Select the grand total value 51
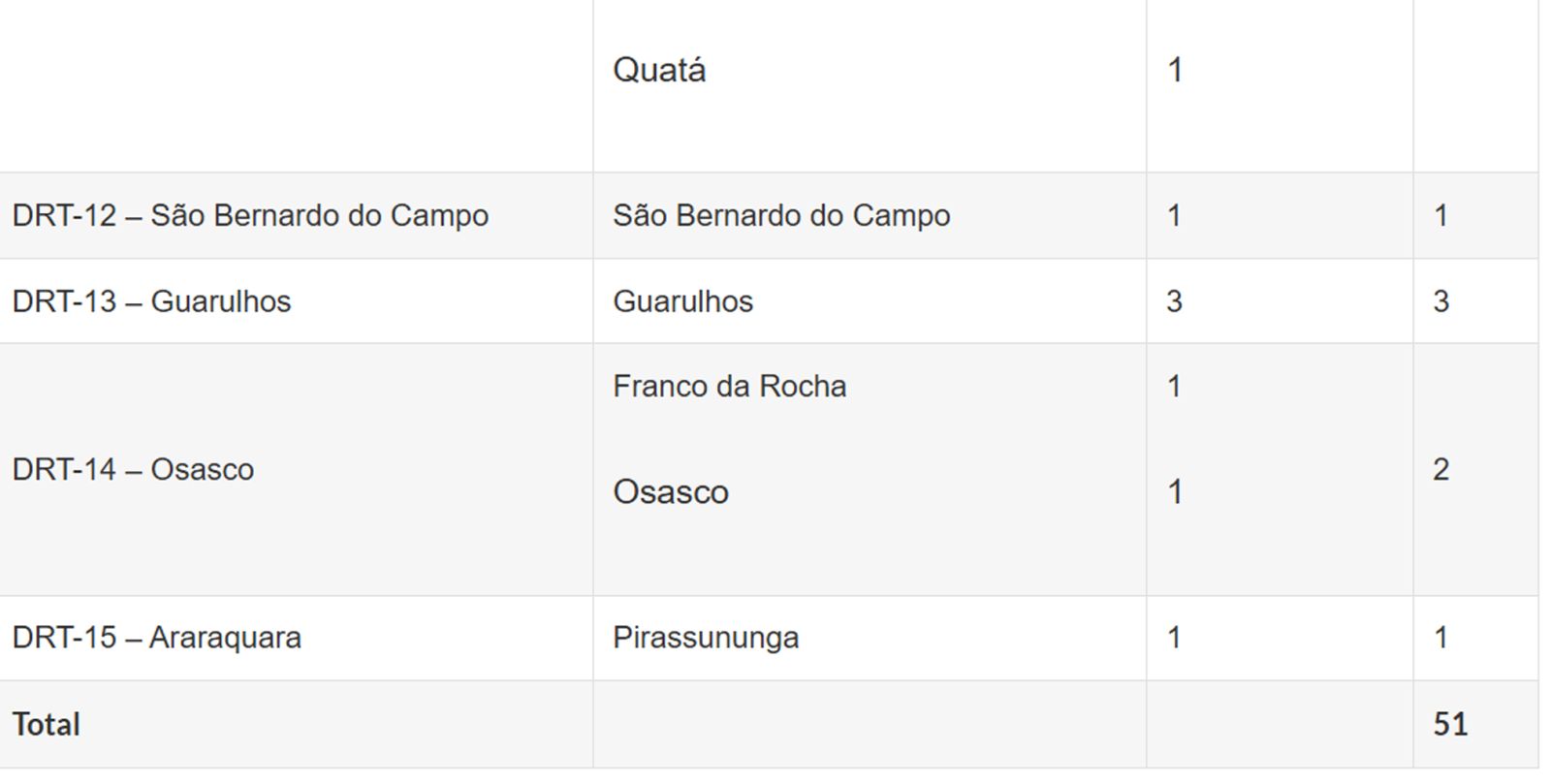Image resolution: width=1551 pixels, height=784 pixels. pos(1450,725)
